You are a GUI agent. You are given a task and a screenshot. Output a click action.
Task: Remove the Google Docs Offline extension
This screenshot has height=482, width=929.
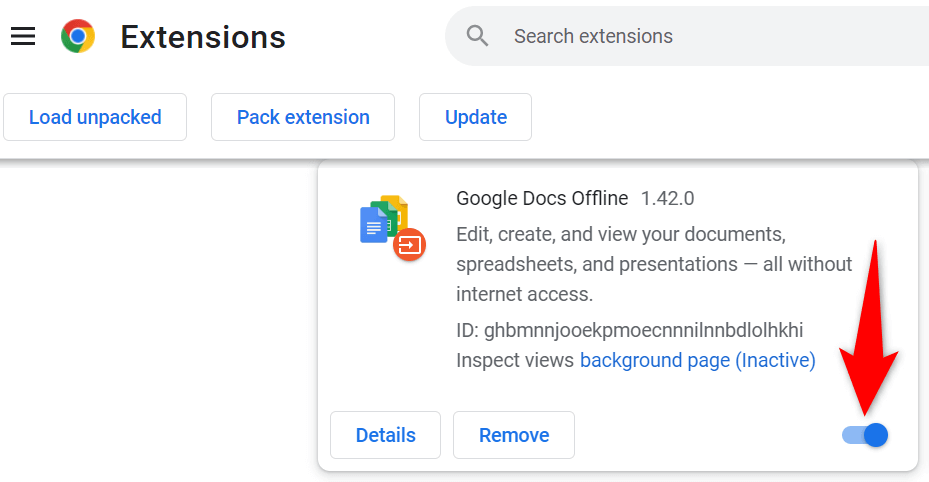514,435
